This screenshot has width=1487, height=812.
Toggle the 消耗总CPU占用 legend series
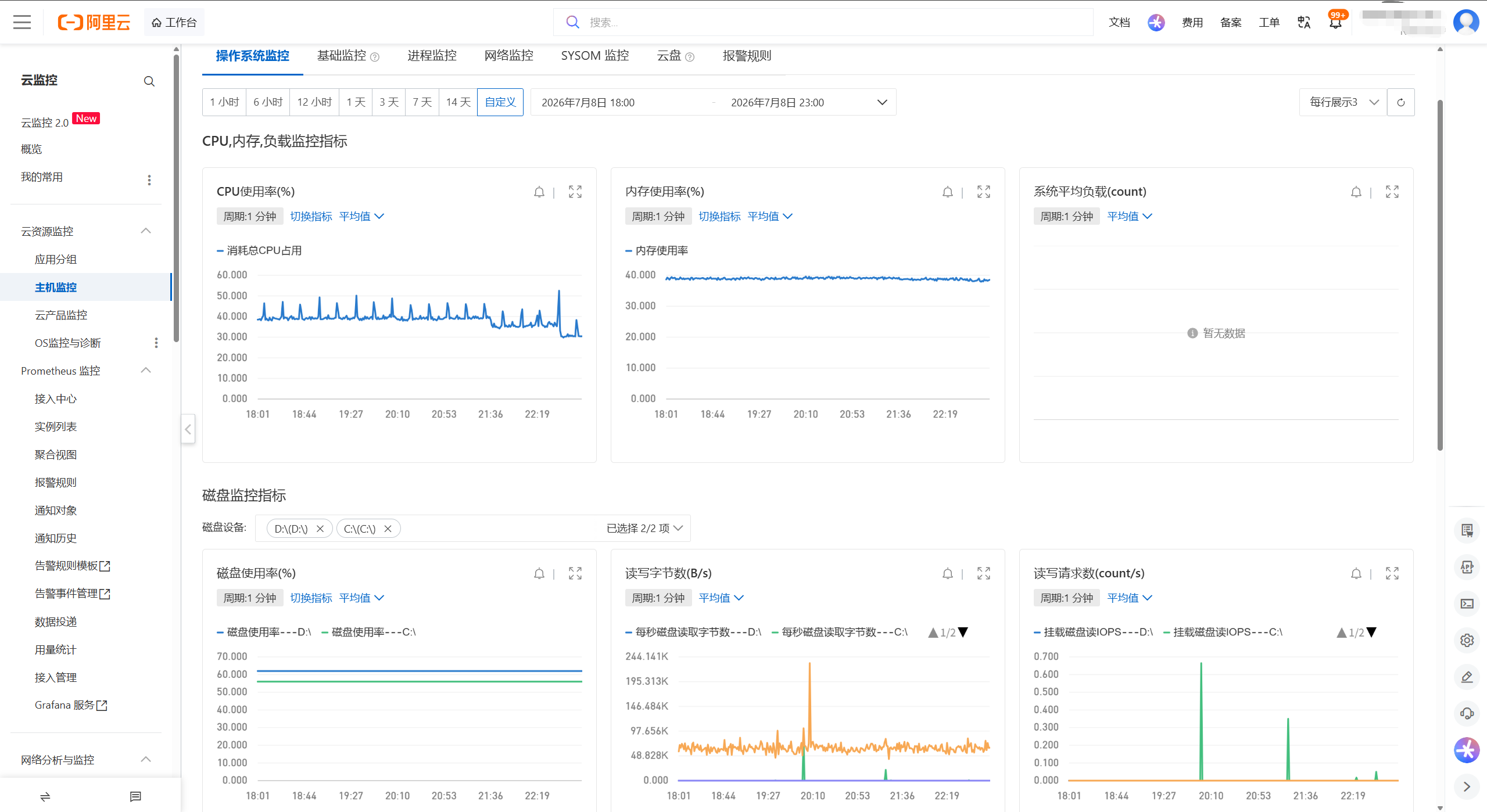point(259,250)
